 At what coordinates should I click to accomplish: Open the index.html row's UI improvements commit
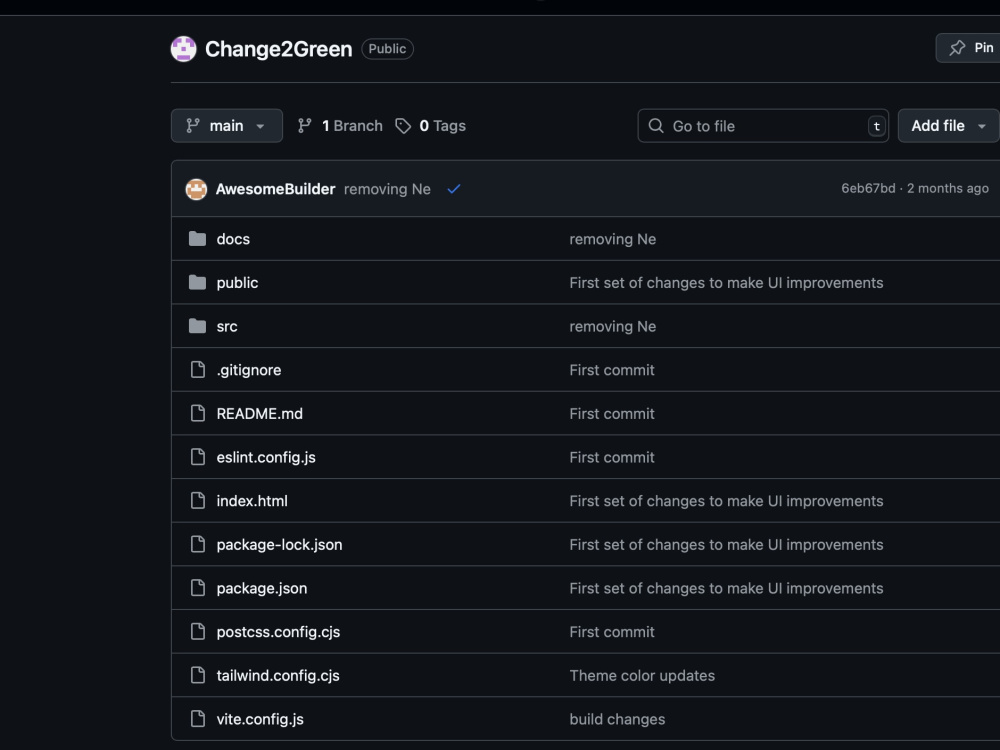click(x=726, y=501)
